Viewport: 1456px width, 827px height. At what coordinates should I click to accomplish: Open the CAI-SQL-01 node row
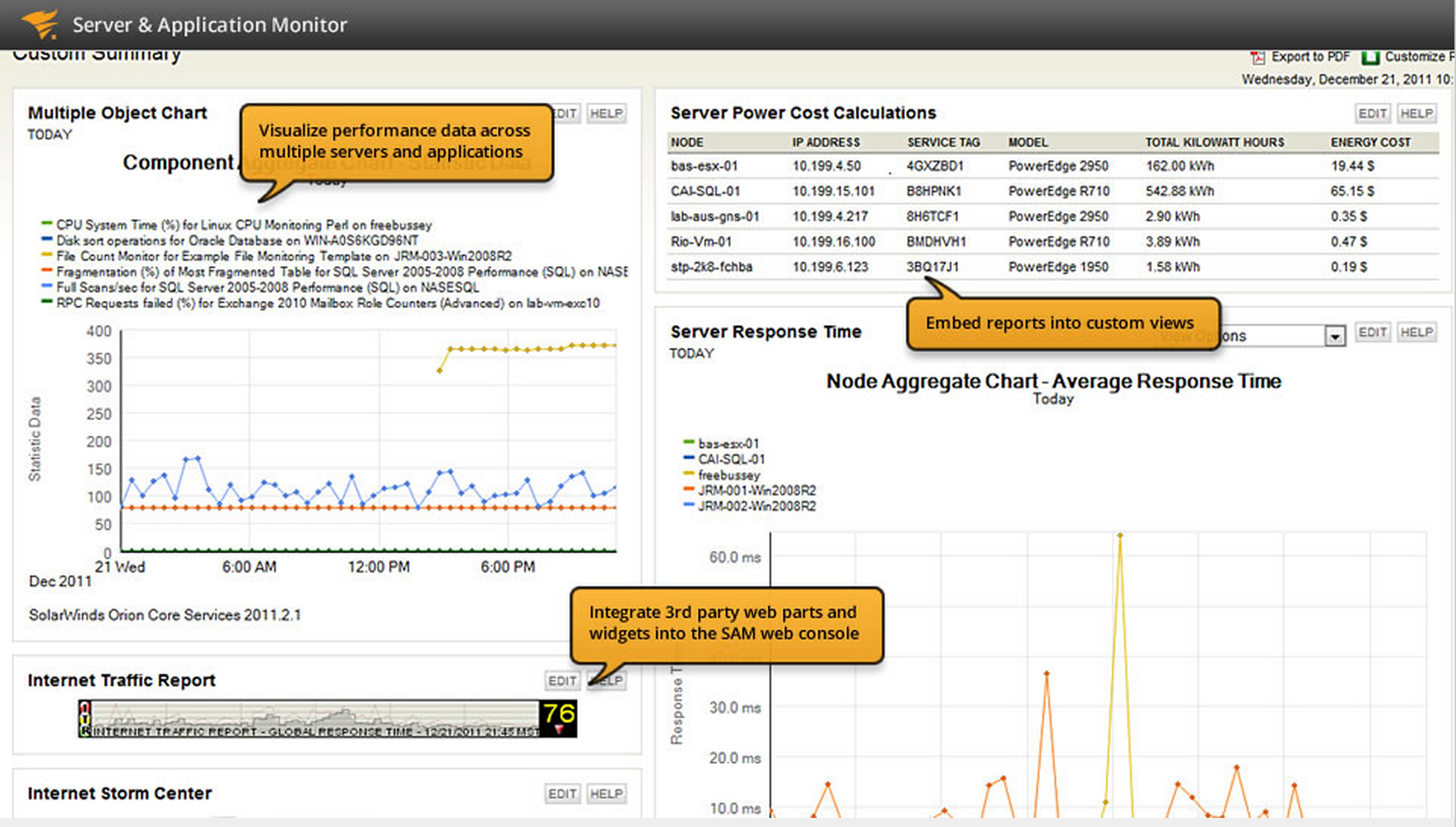[1053, 191]
